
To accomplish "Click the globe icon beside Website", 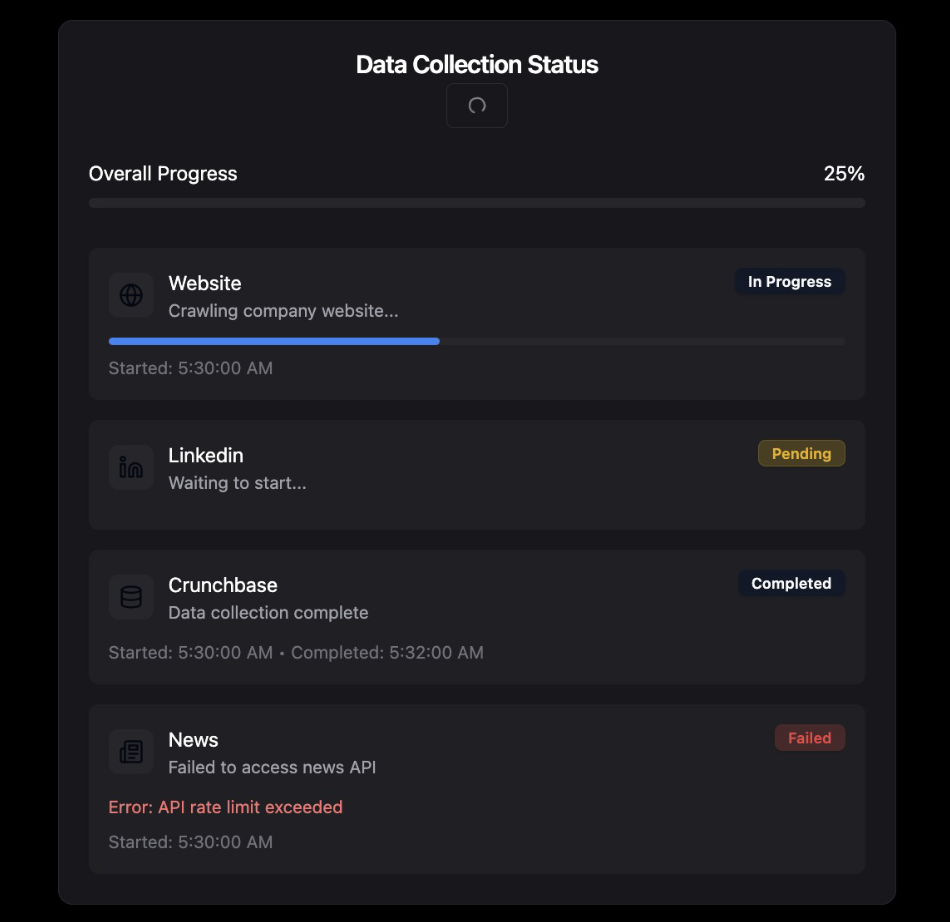I will point(131,295).
